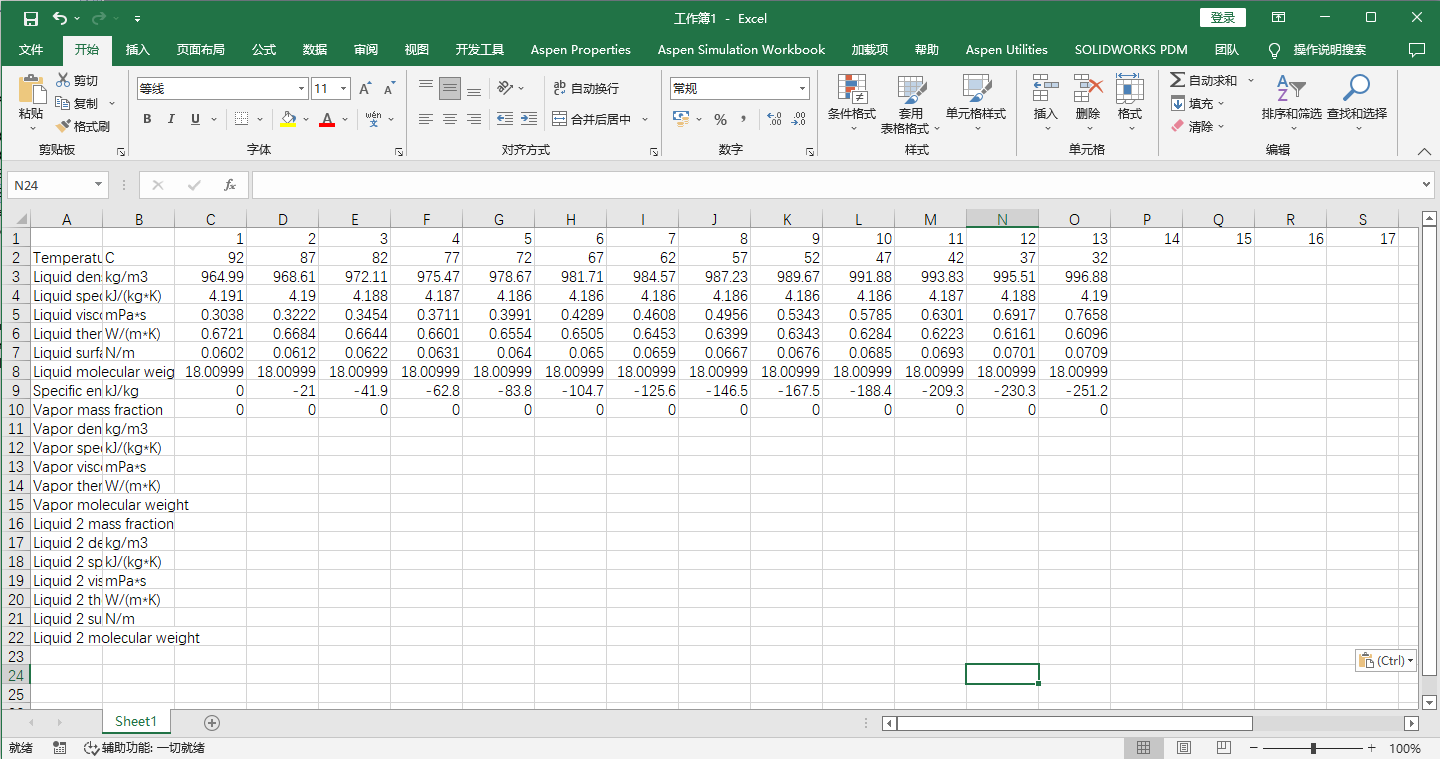Open the fill color picker arrow

click(x=304, y=119)
